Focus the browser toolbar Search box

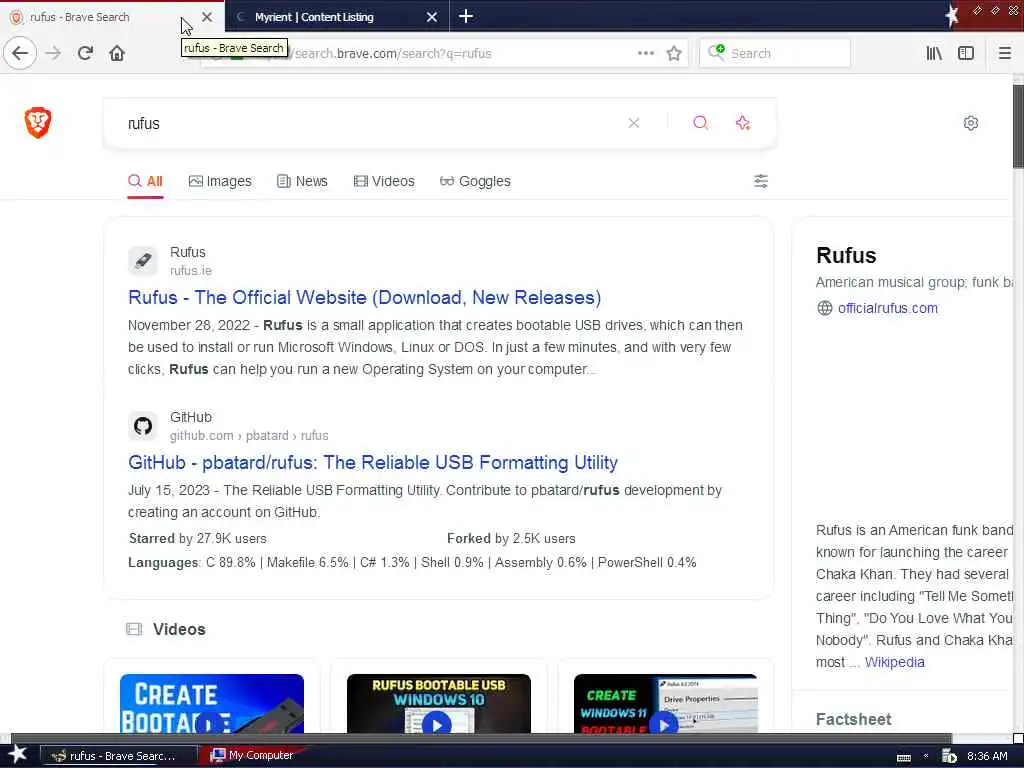coord(775,54)
